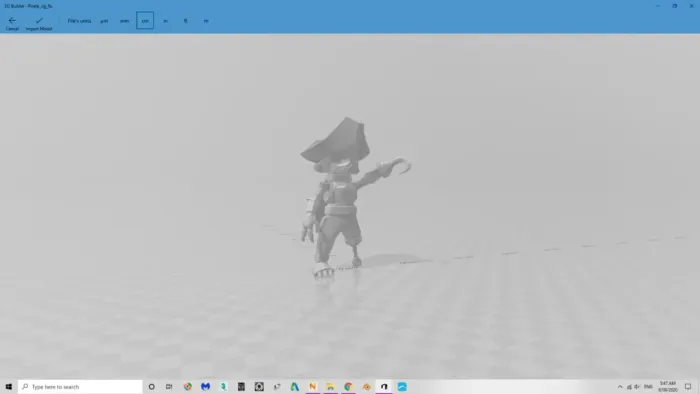This screenshot has width=700, height=394.
Task: Open File Explorer from the taskbar
Action: pyautogui.click(x=330, y=387)
